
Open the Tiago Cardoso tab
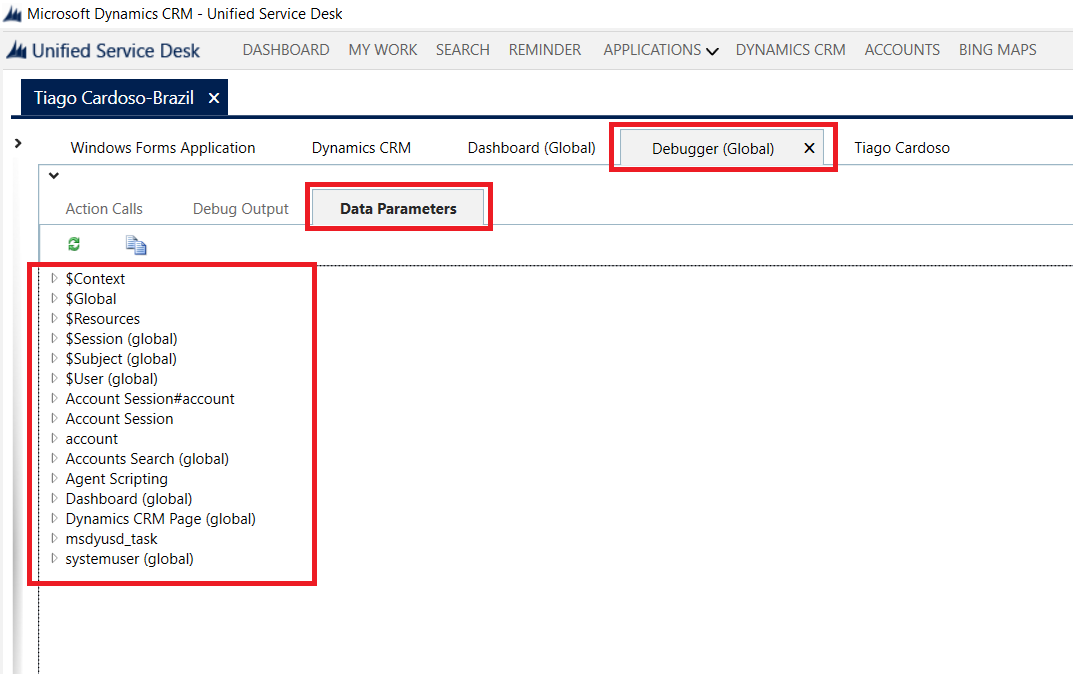[x=901, y=148]
